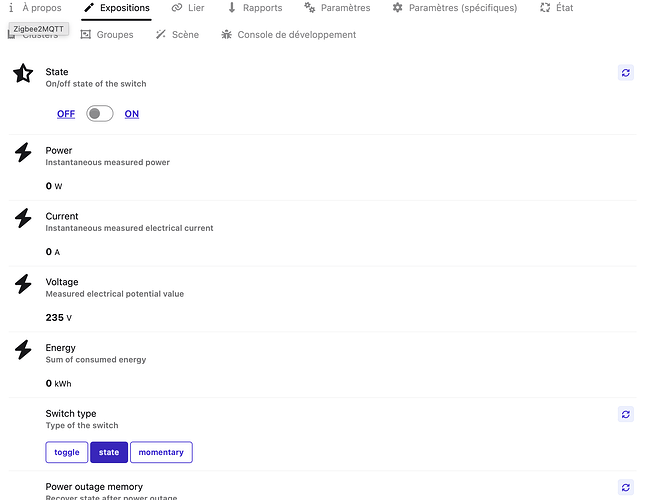This screenshot has width=646, height=500.
Task: Set switch type to state
Action: pos(109,452)
